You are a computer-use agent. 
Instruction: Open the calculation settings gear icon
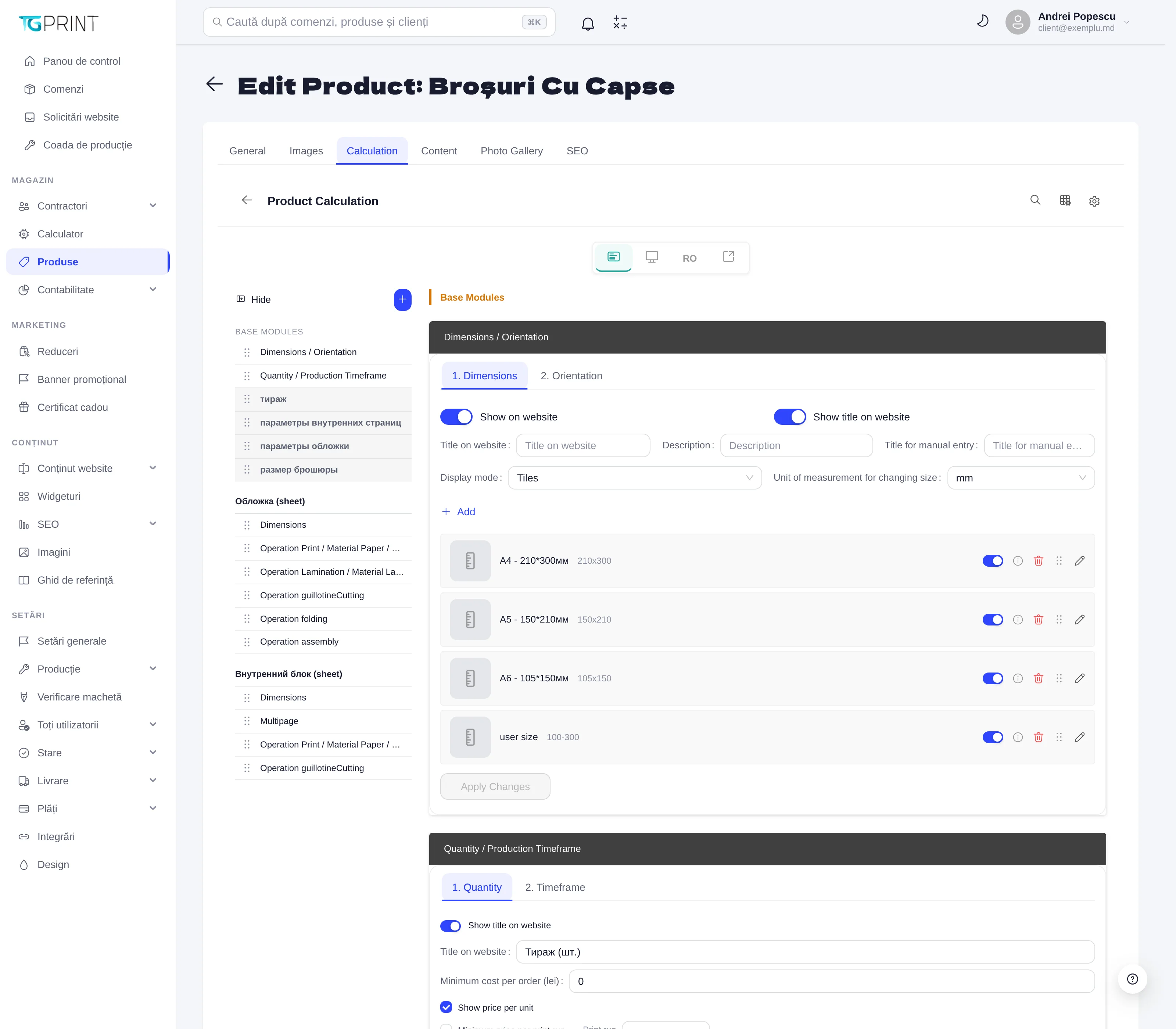pyautogui.click(x=1094, y=201)
